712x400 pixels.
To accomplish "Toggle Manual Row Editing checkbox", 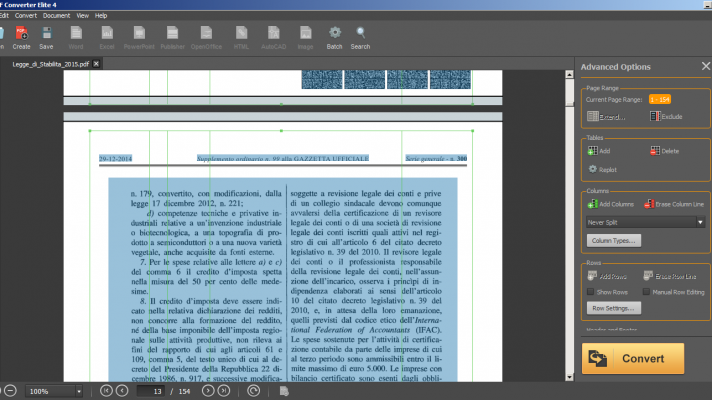I will click(647, 291).
